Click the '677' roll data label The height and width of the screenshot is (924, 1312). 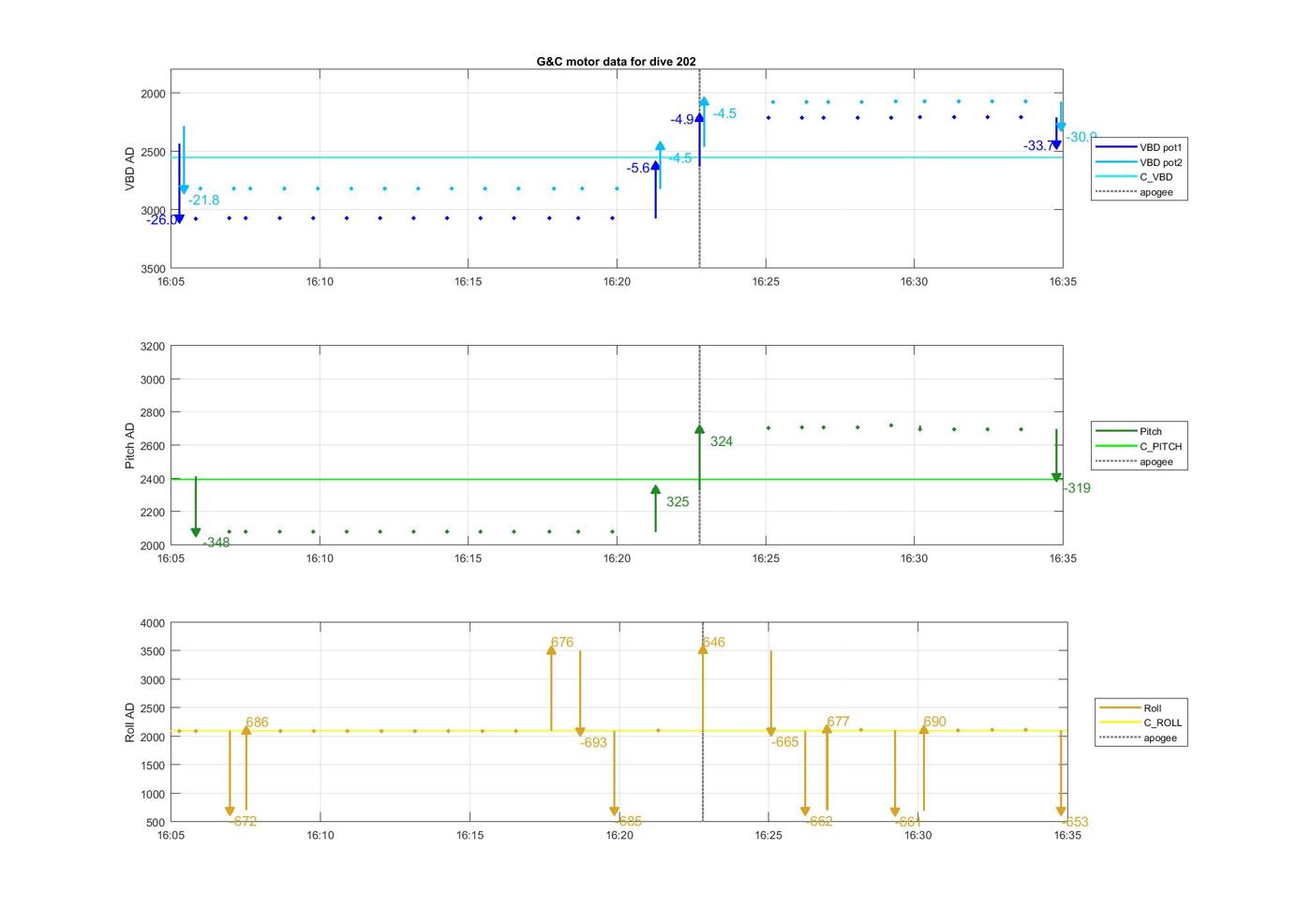point(838,722)
